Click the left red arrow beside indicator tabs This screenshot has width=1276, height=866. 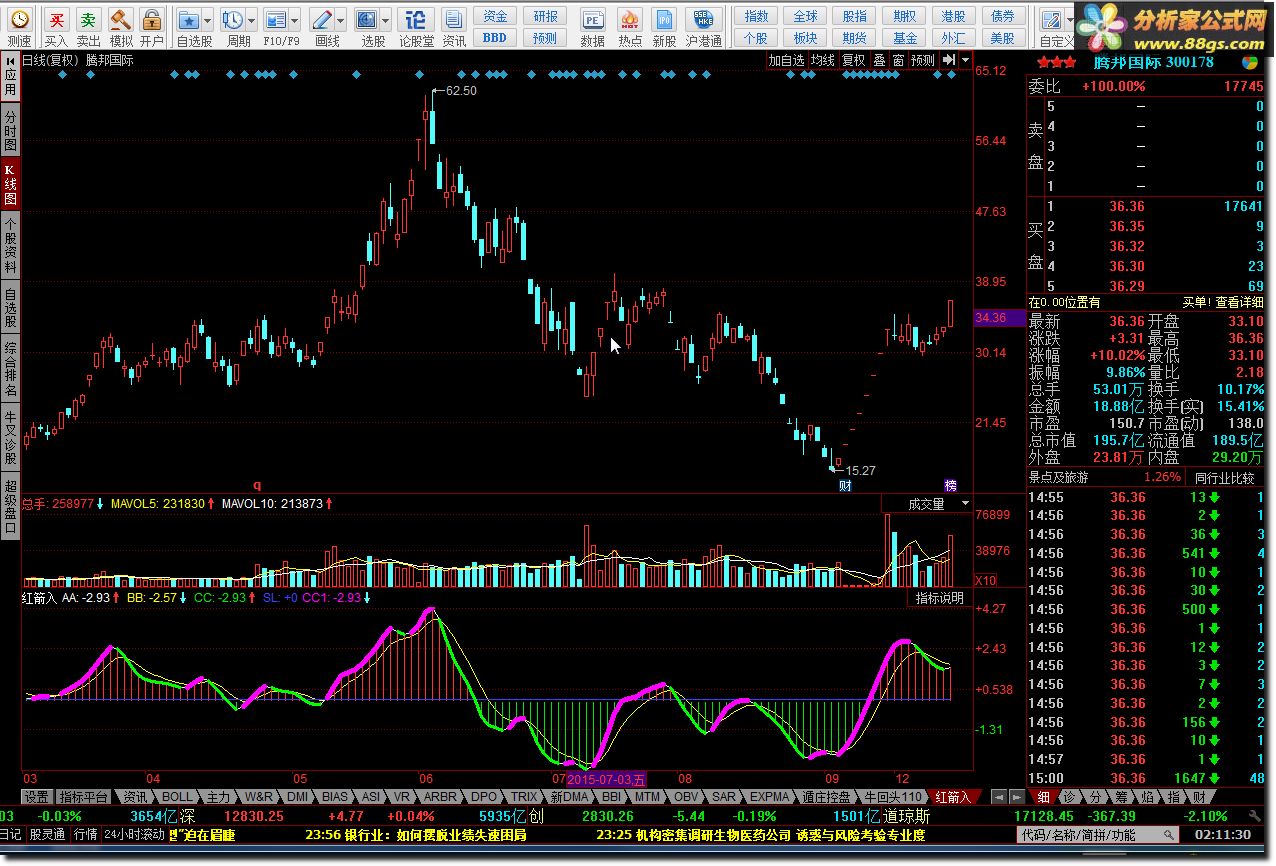pos(998,797)
